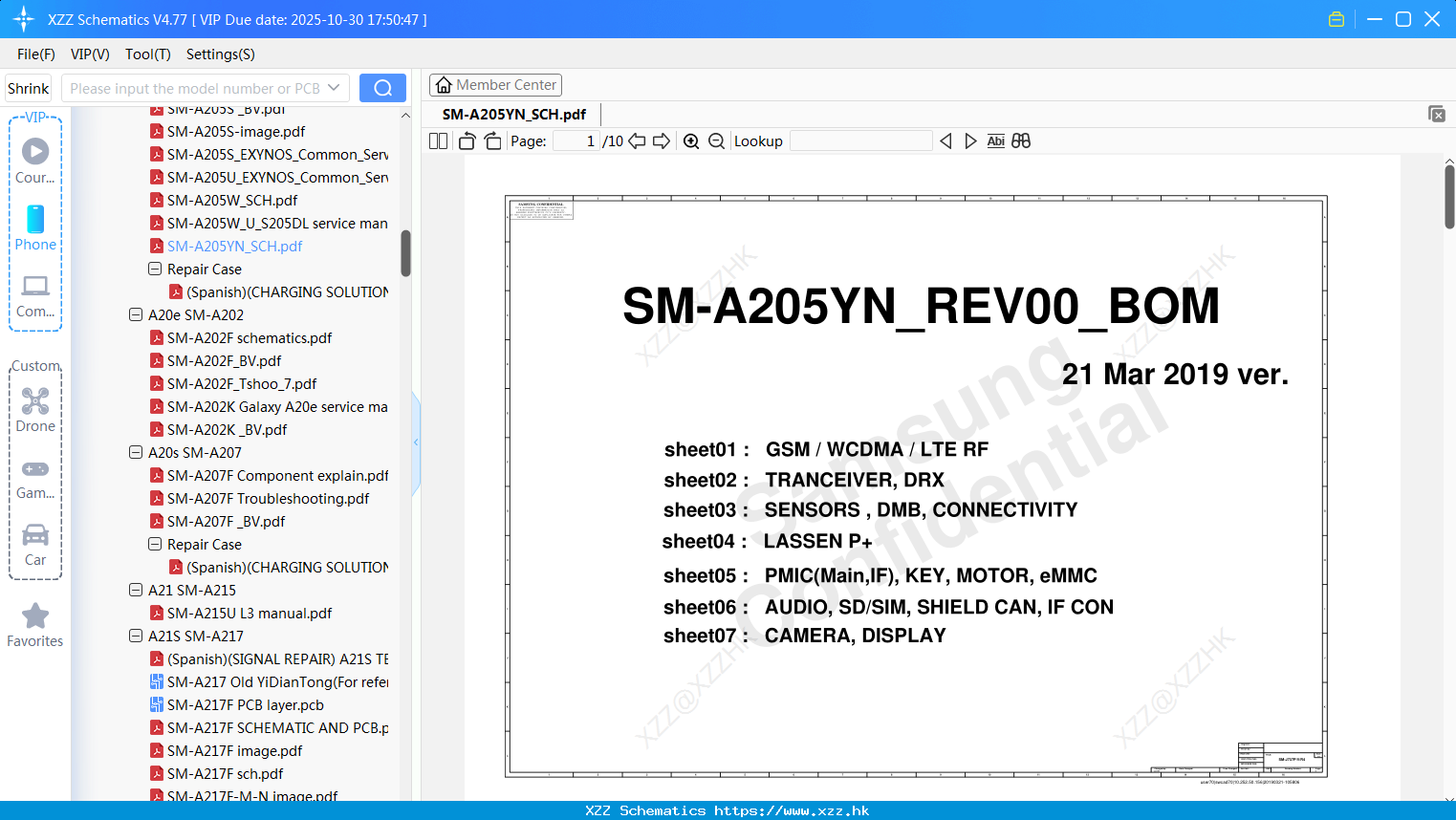
Task: Click the xzz.hk website link
Action: (792, 810)
